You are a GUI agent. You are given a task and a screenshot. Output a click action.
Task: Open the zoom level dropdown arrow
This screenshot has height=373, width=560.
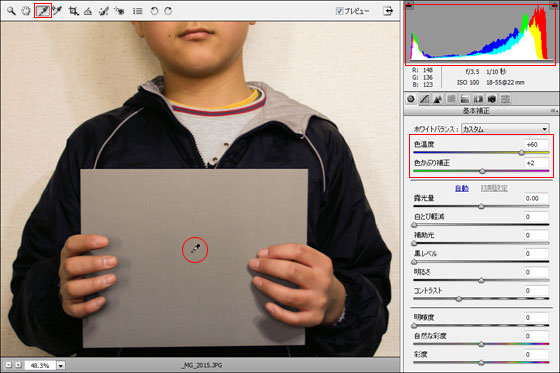[x=61, y=365]
